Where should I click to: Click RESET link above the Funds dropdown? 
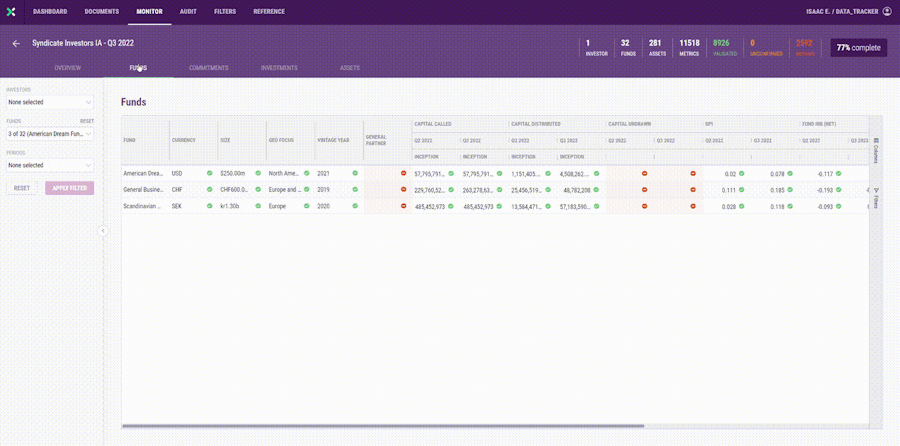coord(87,121)
